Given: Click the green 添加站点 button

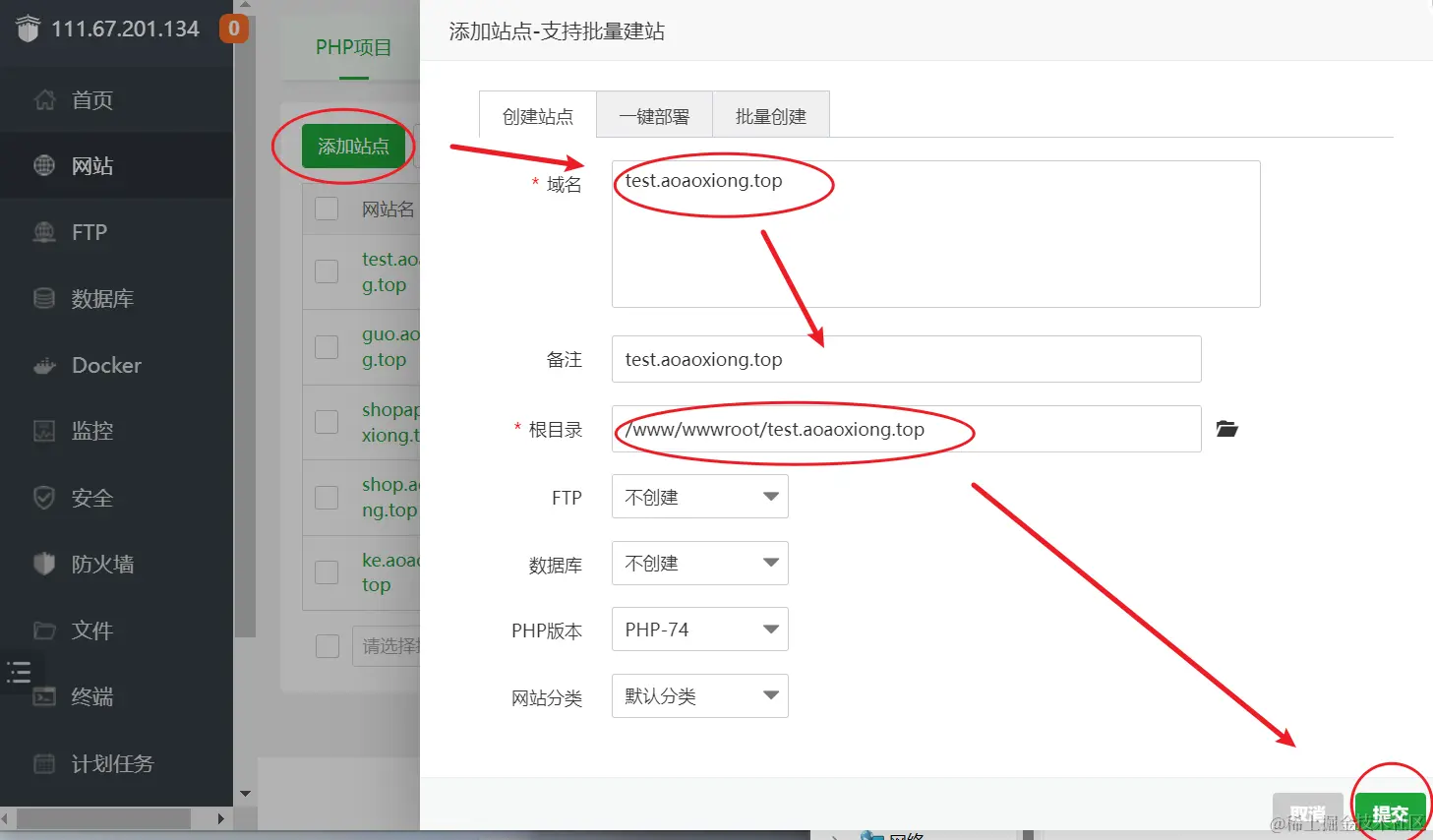Looking at the screenshot, I should 354,147.
